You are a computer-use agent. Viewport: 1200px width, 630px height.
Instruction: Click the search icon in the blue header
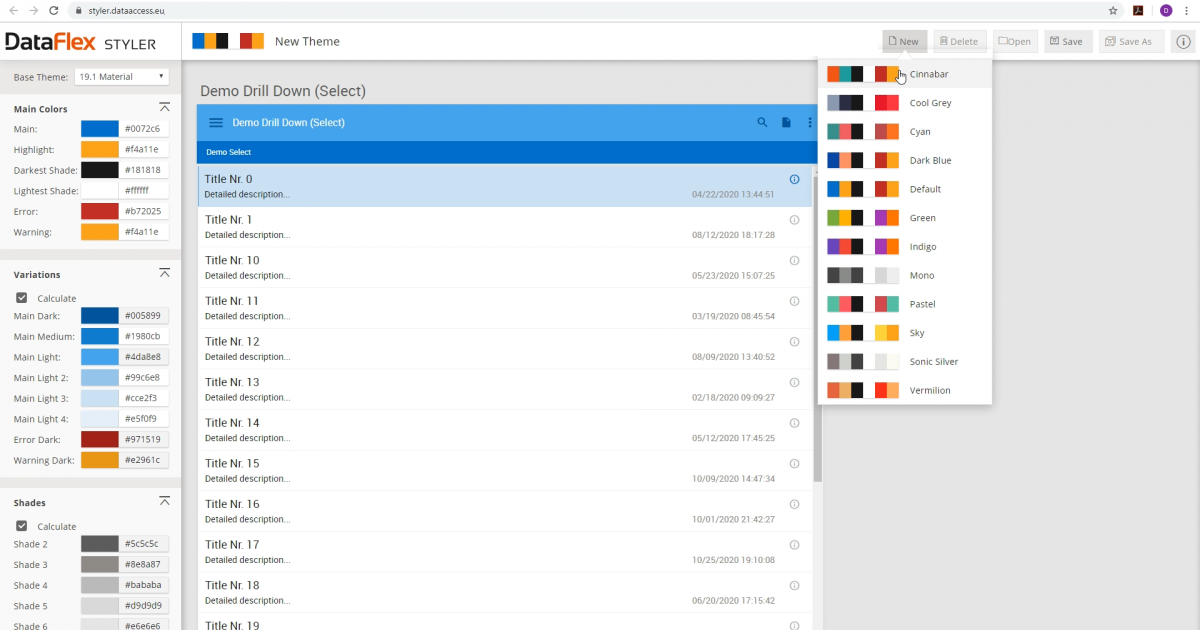click(x=762, y=123)
